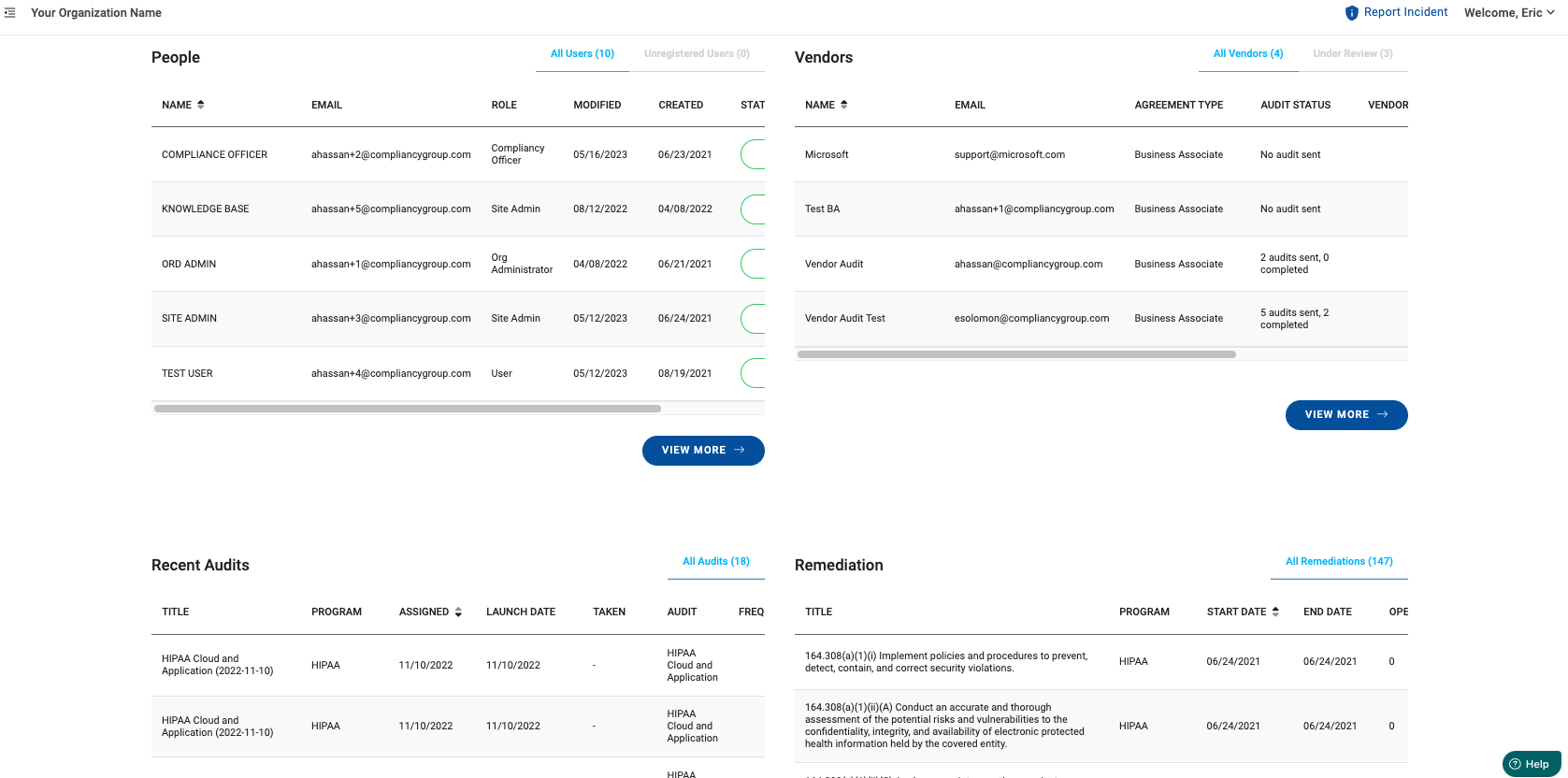
Task: Select the SITE ADMIN name cell
Action: click(x=189, y=318)
